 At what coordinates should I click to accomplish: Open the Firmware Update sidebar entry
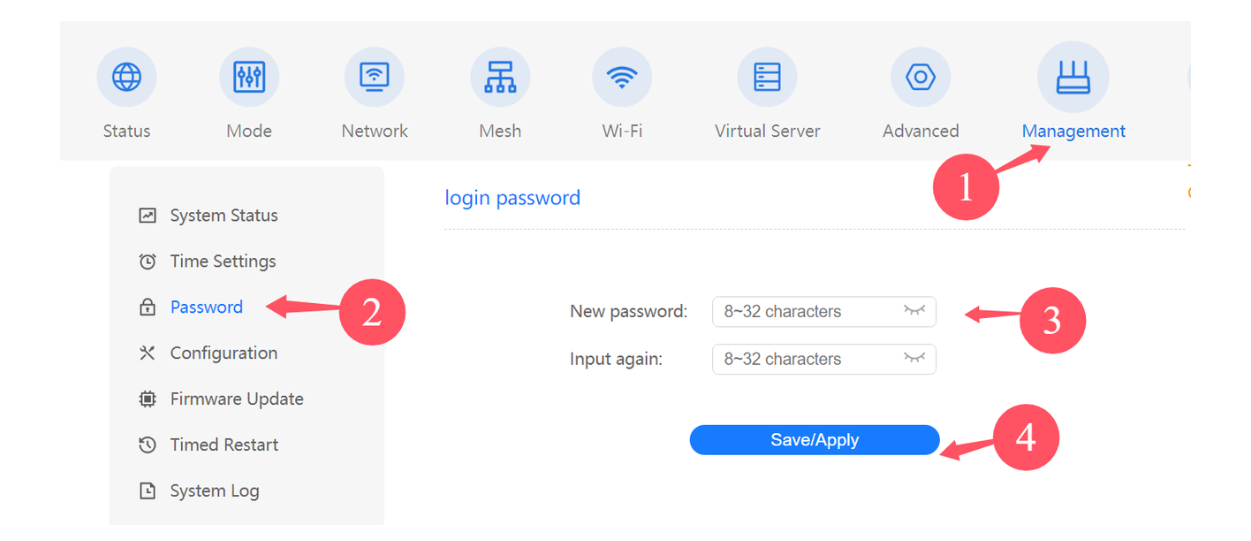pos(221,399)
